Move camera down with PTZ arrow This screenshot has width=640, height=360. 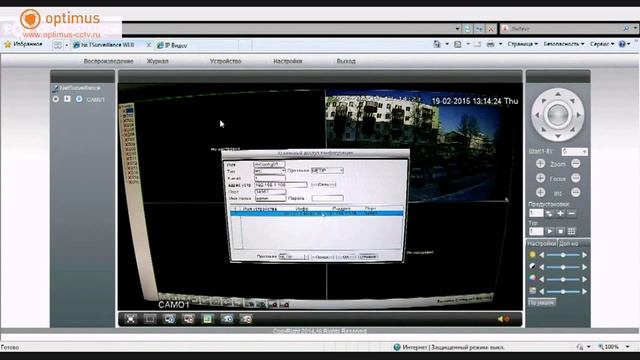(x=558, y=136)
